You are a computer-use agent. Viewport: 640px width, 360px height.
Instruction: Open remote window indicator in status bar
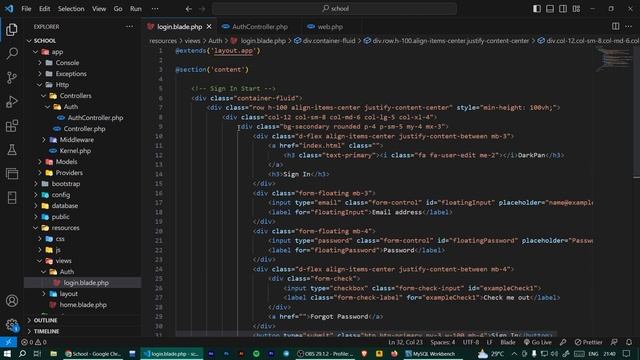pos(8,342)
